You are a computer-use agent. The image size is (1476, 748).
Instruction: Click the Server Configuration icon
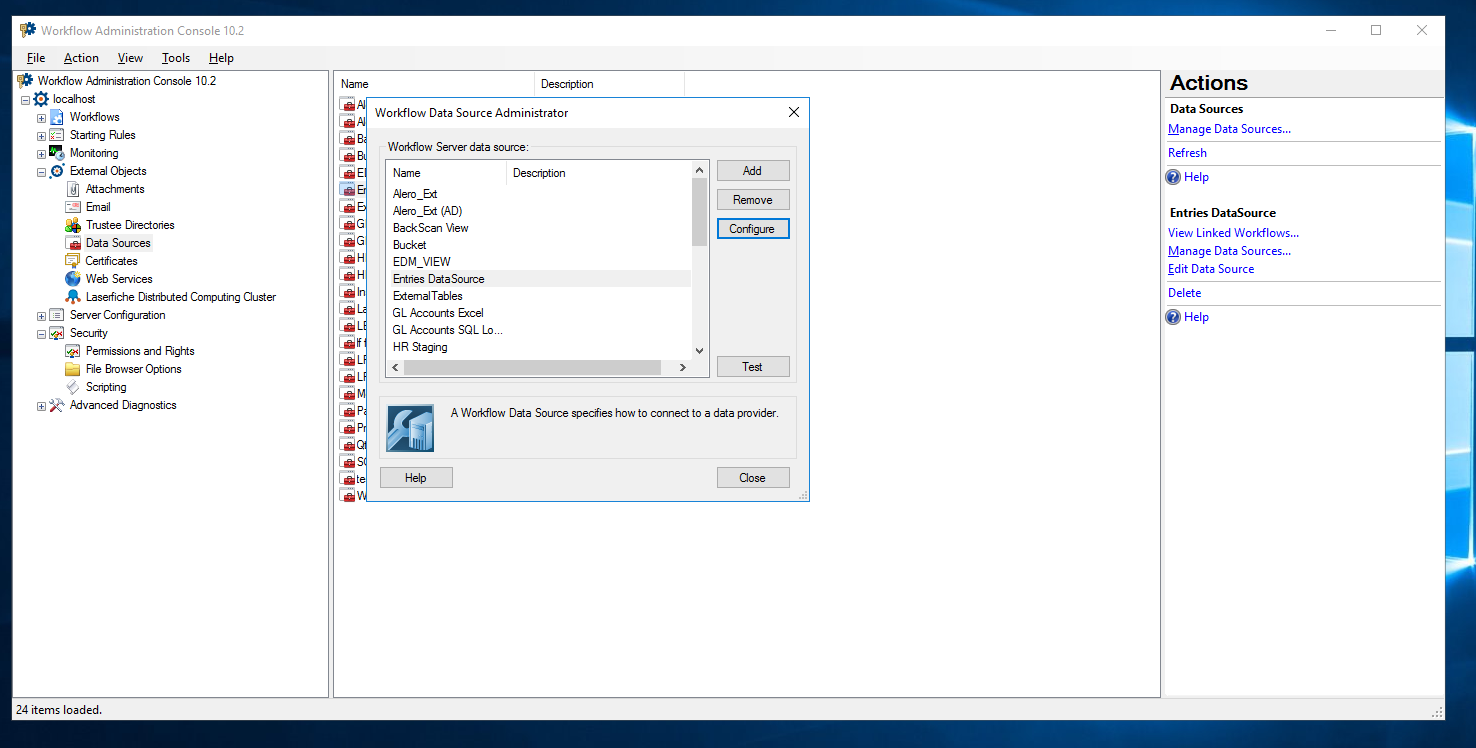click(x=57, y=315)
